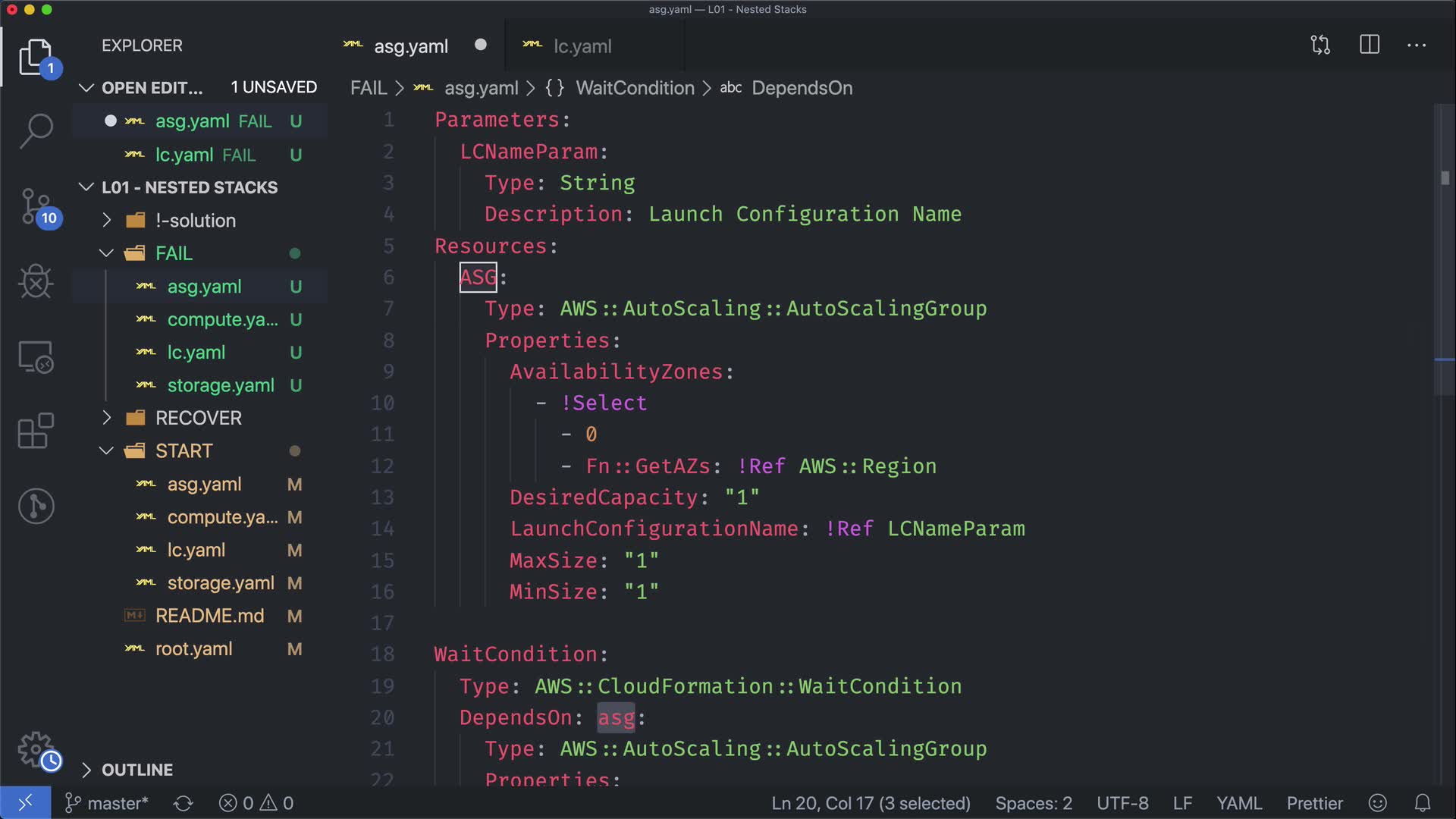The width and height of the screenshot is (1456, 819).
Task: Click the Open Changes compare icon
Action: (1320, 45)
